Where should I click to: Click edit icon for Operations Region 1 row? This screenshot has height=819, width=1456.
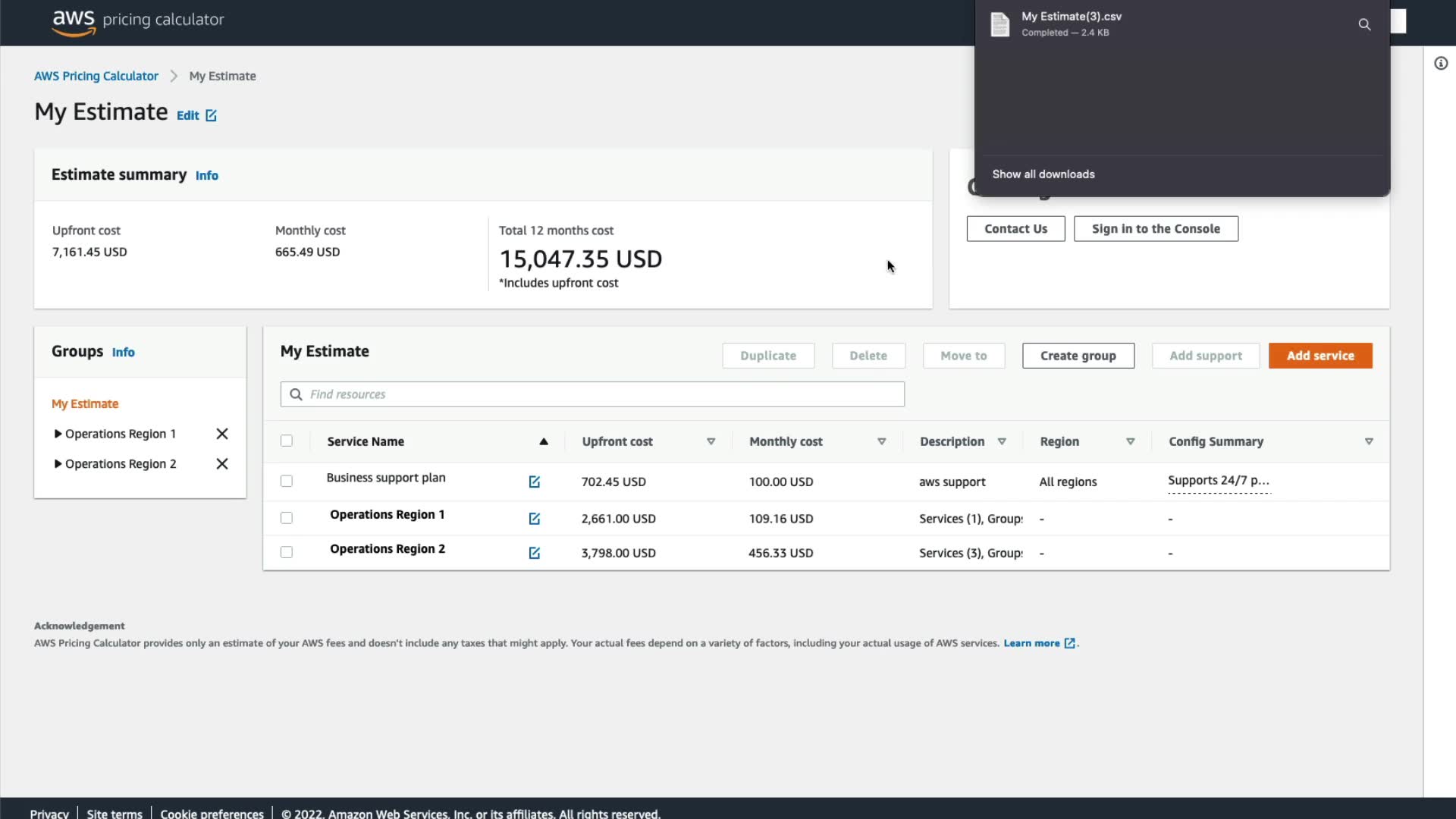click(534, 519)
